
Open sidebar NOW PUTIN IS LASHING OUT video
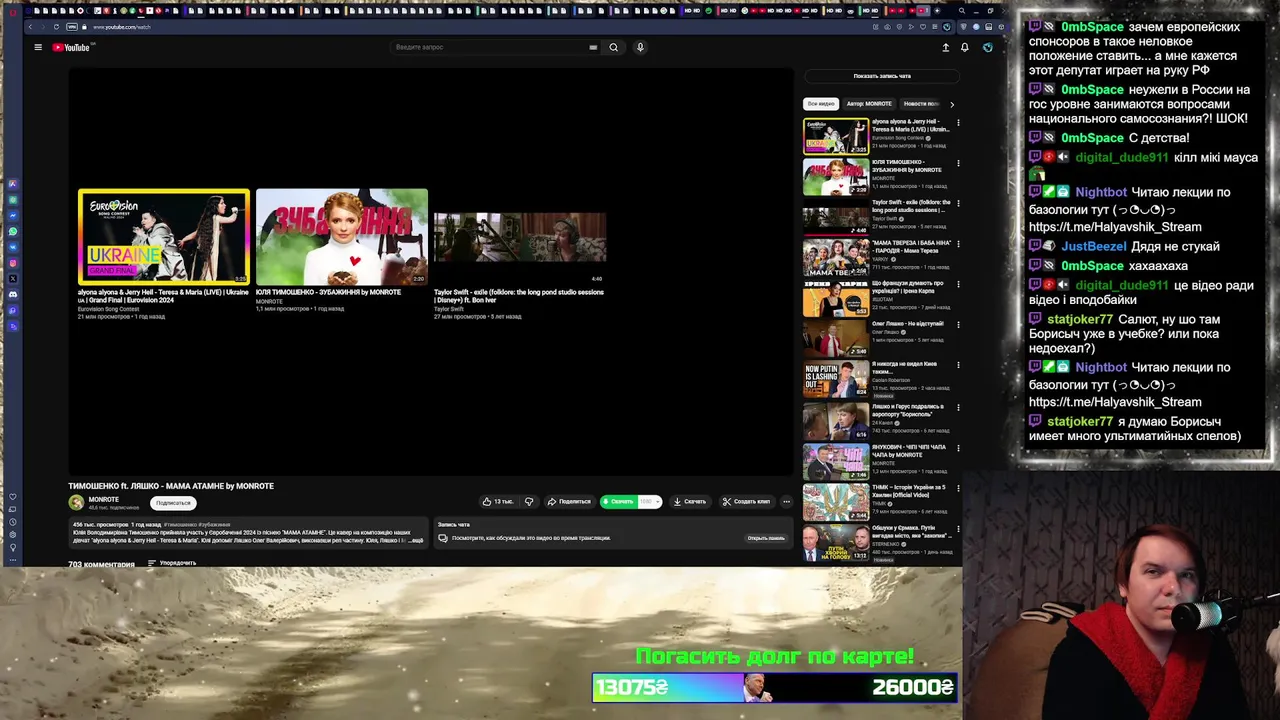pyautogui.click(x=836, y=380)
